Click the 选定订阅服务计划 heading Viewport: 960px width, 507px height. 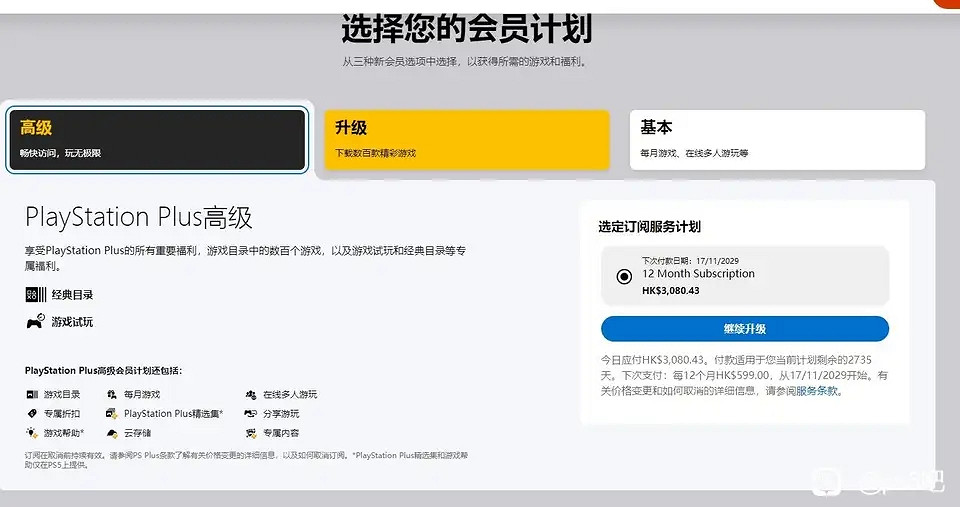click(650, 227)
